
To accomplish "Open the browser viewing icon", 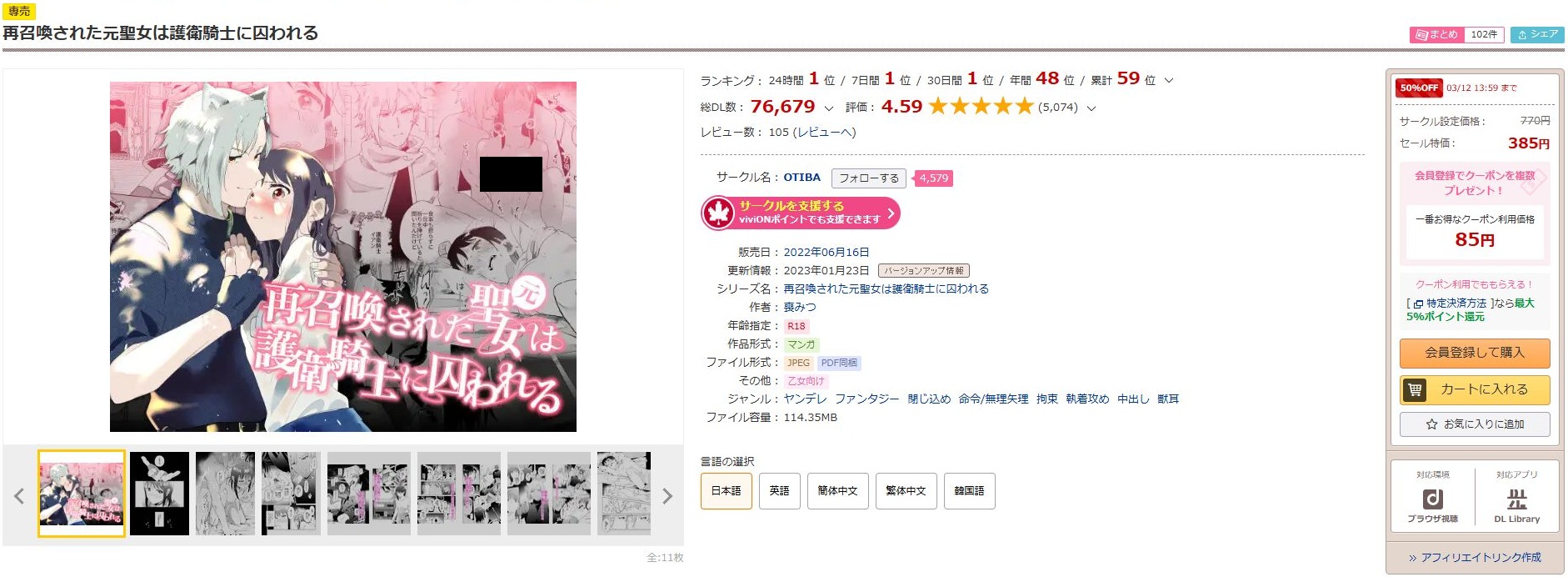I will tap(1432, 499).
